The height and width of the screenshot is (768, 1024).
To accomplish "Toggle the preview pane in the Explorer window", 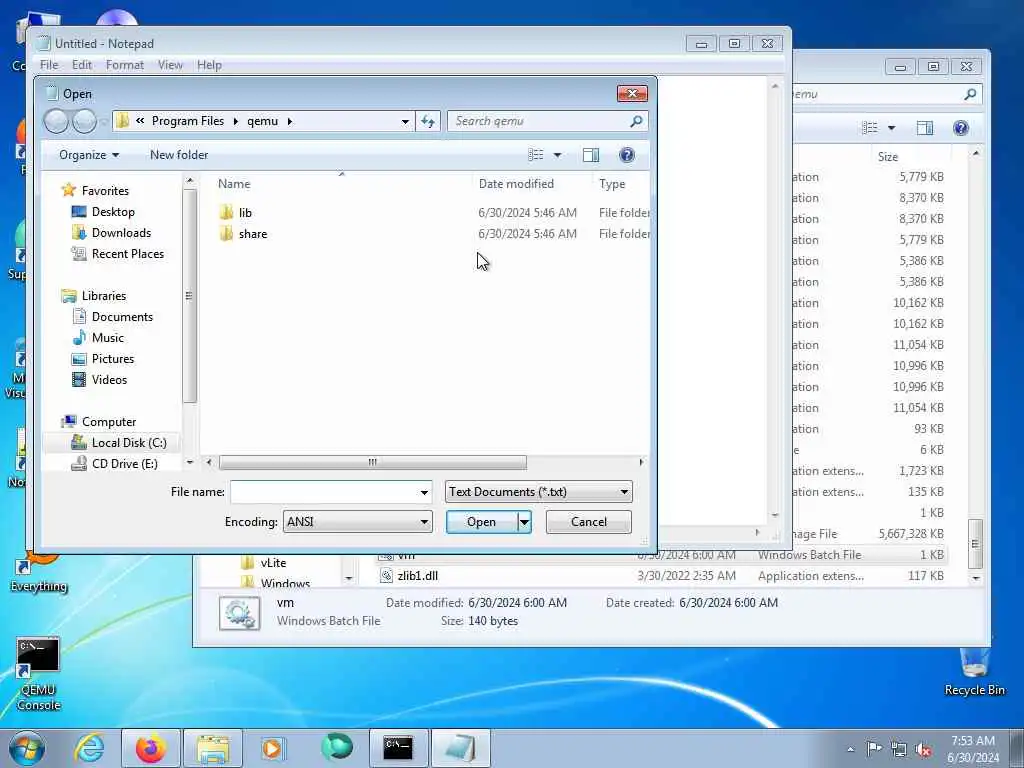I will [925, 128].
